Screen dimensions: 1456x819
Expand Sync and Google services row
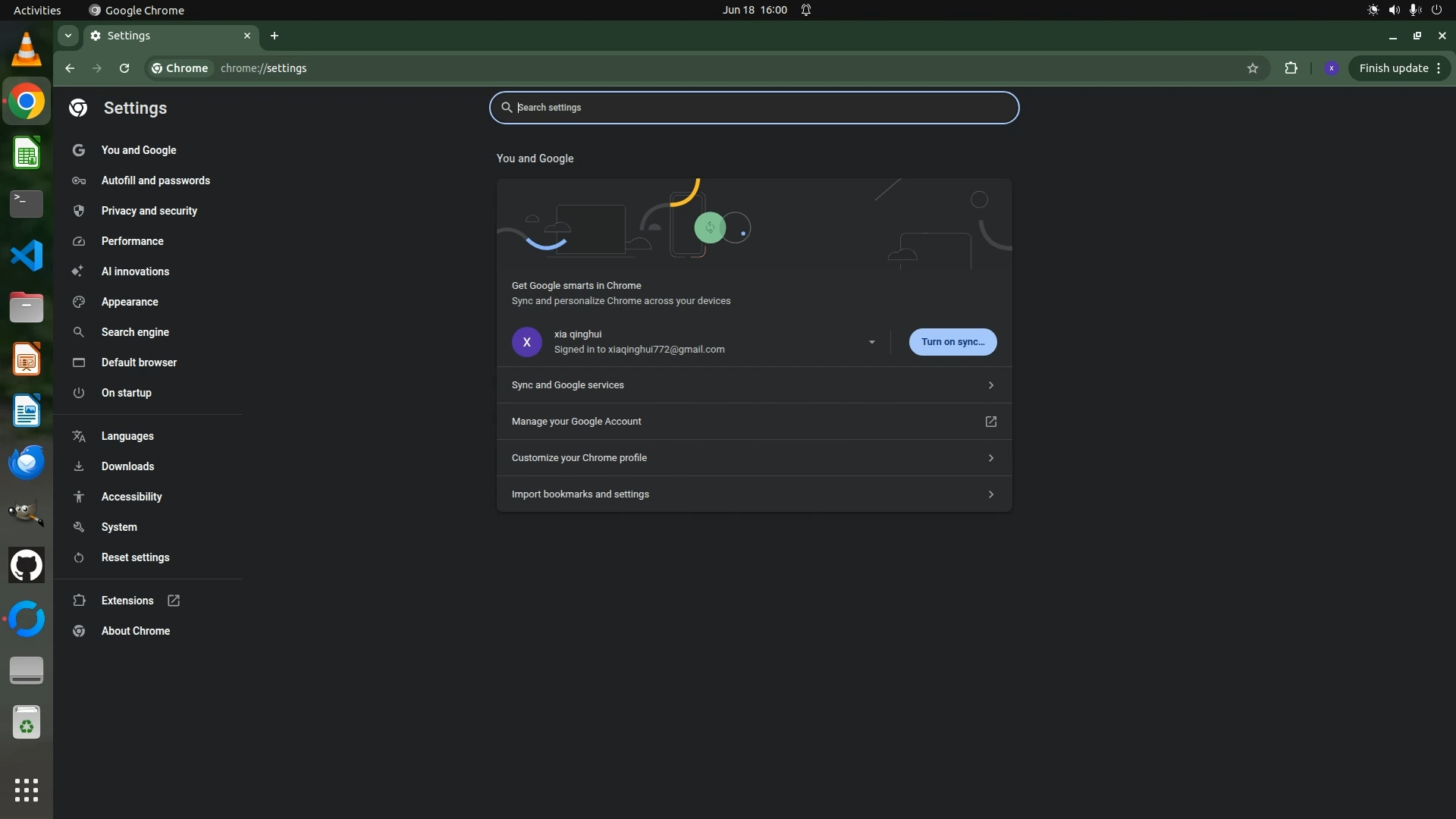[x=754, y=385]
